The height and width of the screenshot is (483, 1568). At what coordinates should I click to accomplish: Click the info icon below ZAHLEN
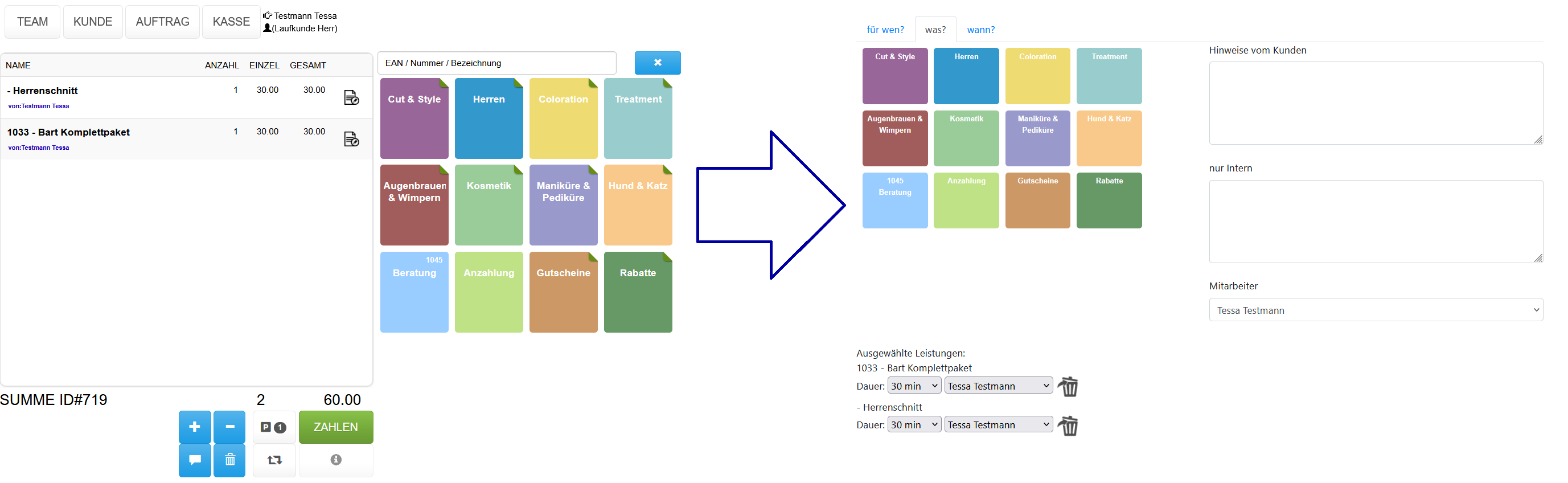[335, 460]
